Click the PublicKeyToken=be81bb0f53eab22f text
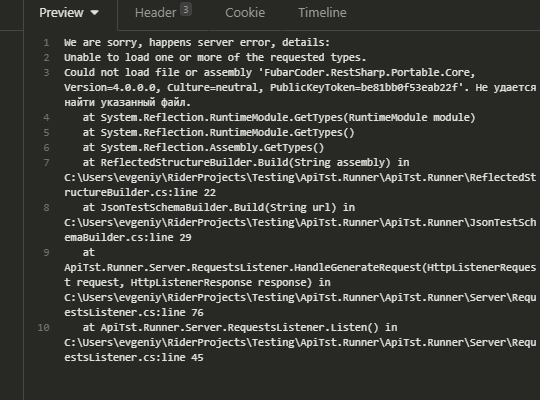 pyautogui.click(x=364, y=88)
